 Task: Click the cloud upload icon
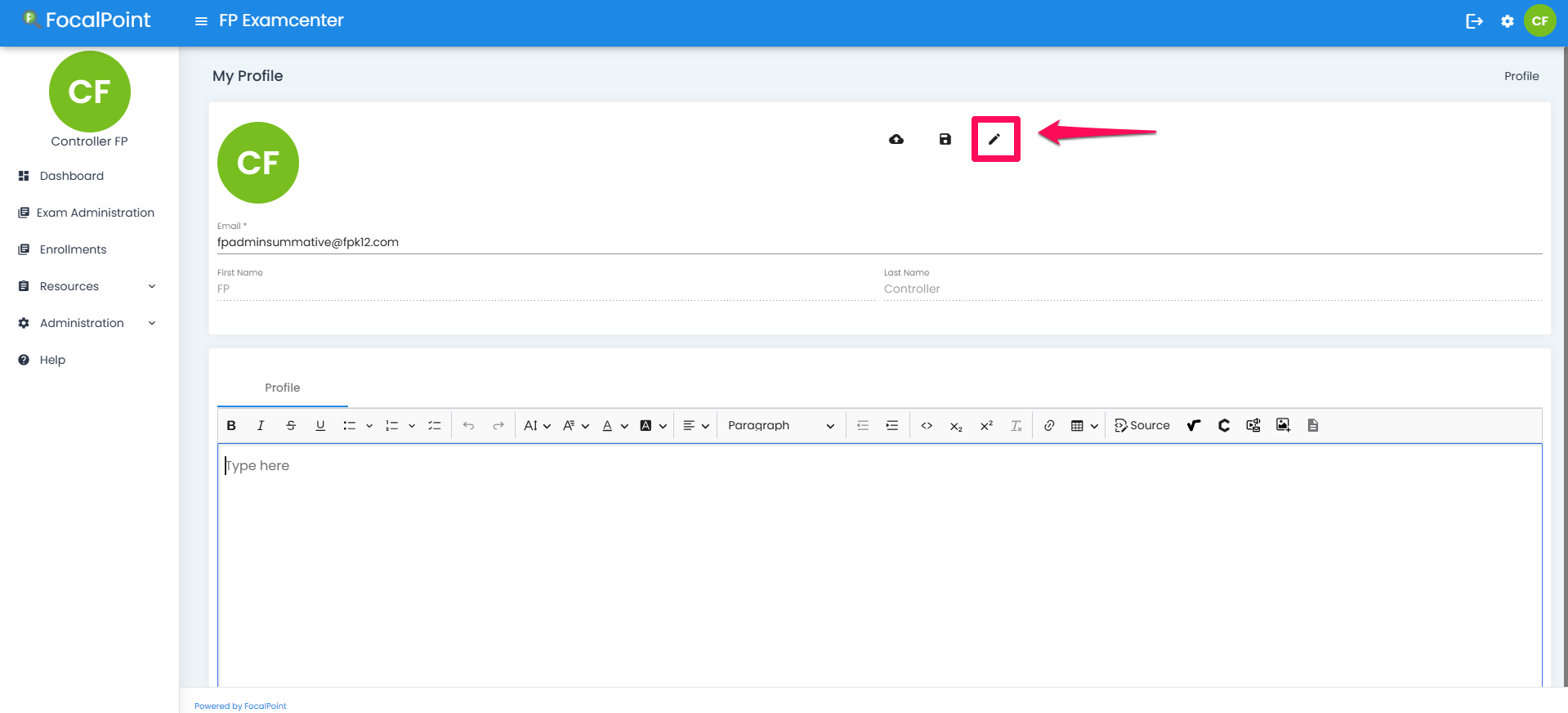pyautogui.click(x=896, y=139)
